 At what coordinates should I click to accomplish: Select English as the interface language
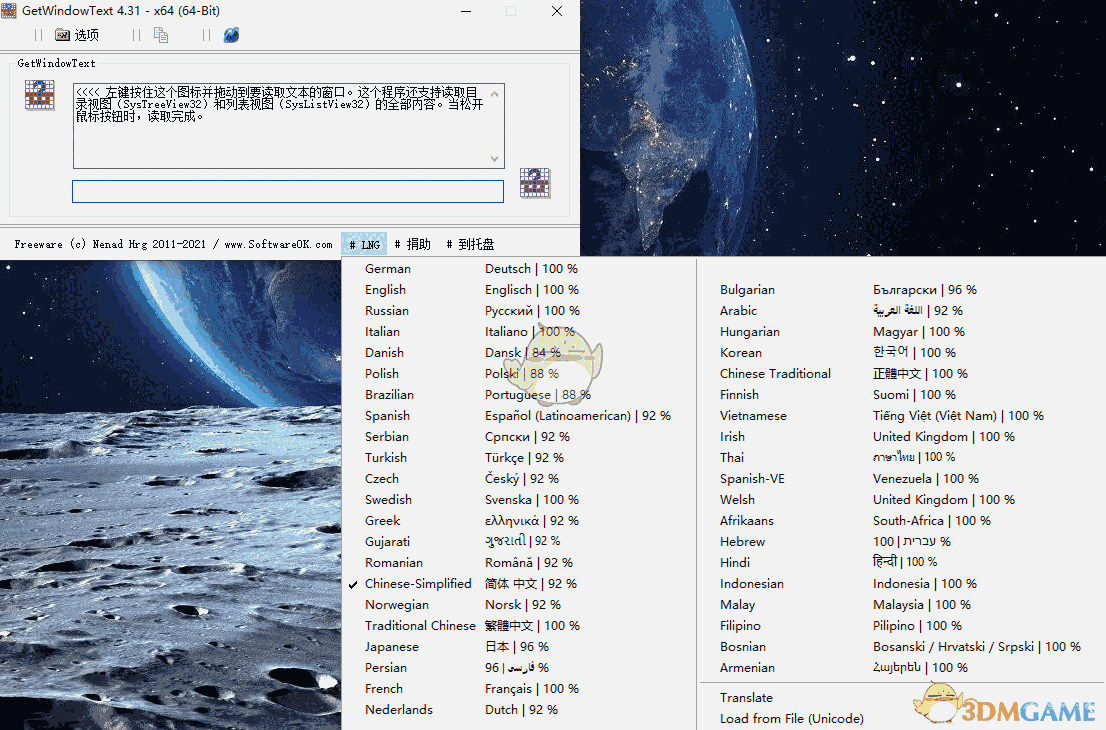point(385,289)
